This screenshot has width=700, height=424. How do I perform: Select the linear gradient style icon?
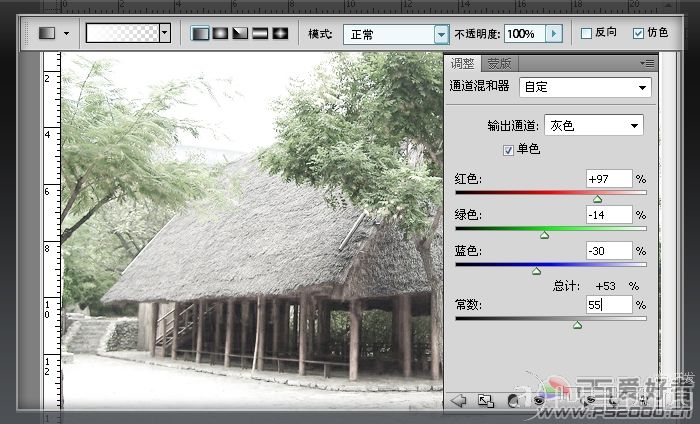(x=200, y=33)
